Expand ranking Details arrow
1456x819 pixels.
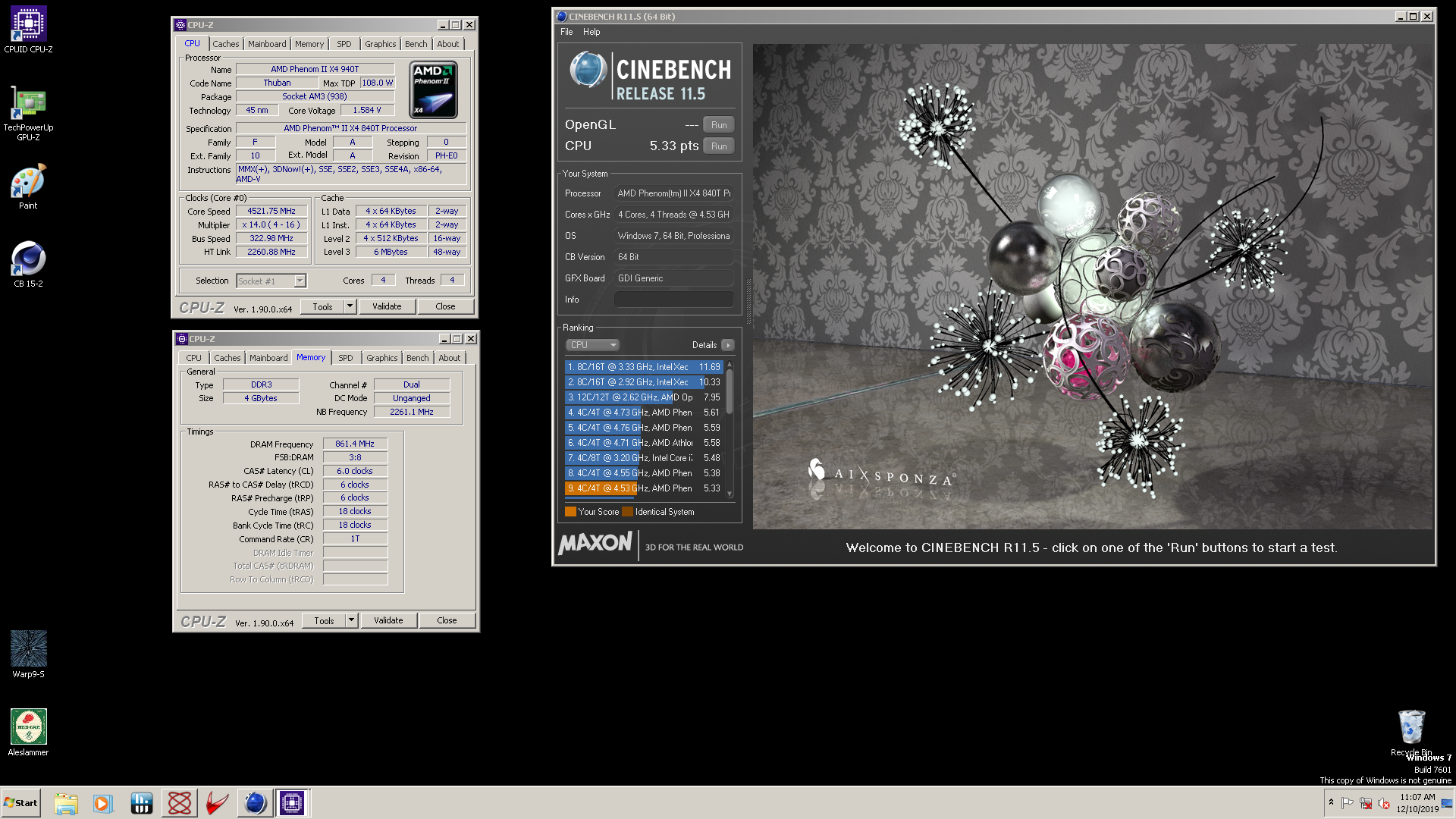(x=728, y=345)
